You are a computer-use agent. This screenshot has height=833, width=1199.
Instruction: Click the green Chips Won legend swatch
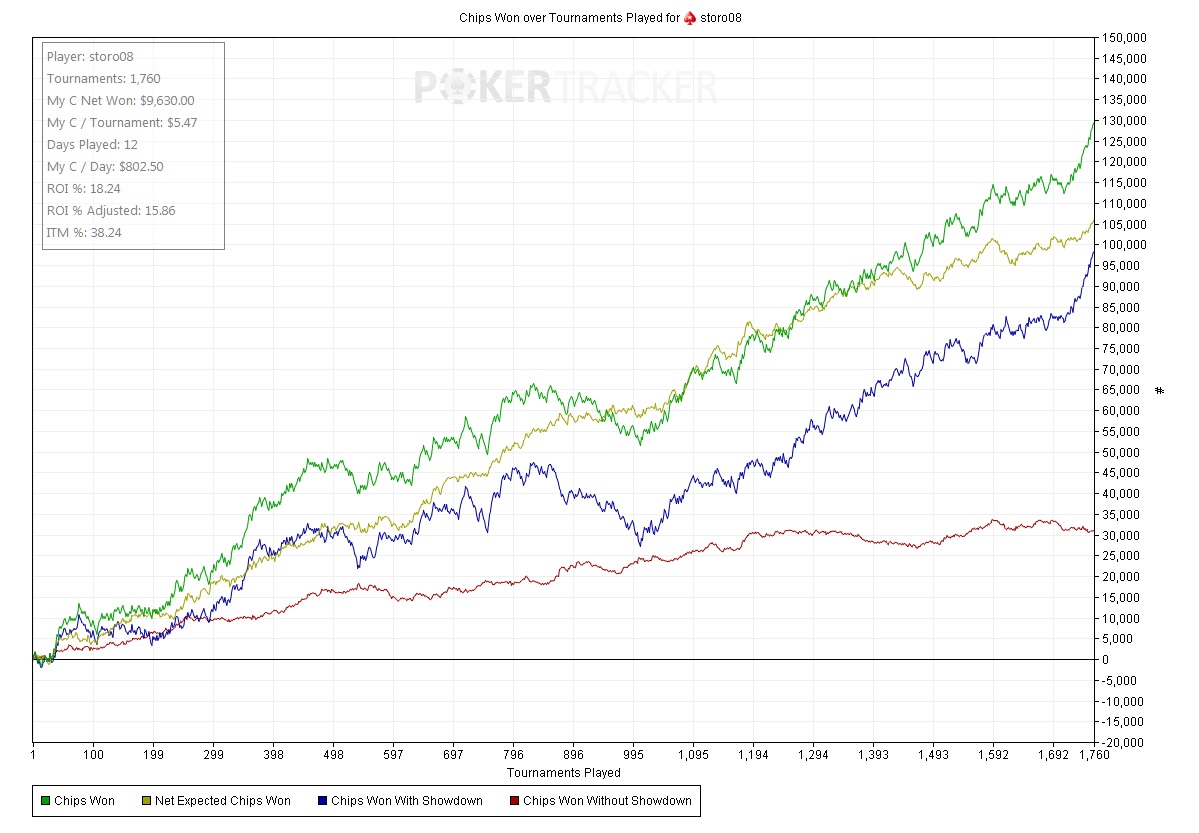coord(45,800)
